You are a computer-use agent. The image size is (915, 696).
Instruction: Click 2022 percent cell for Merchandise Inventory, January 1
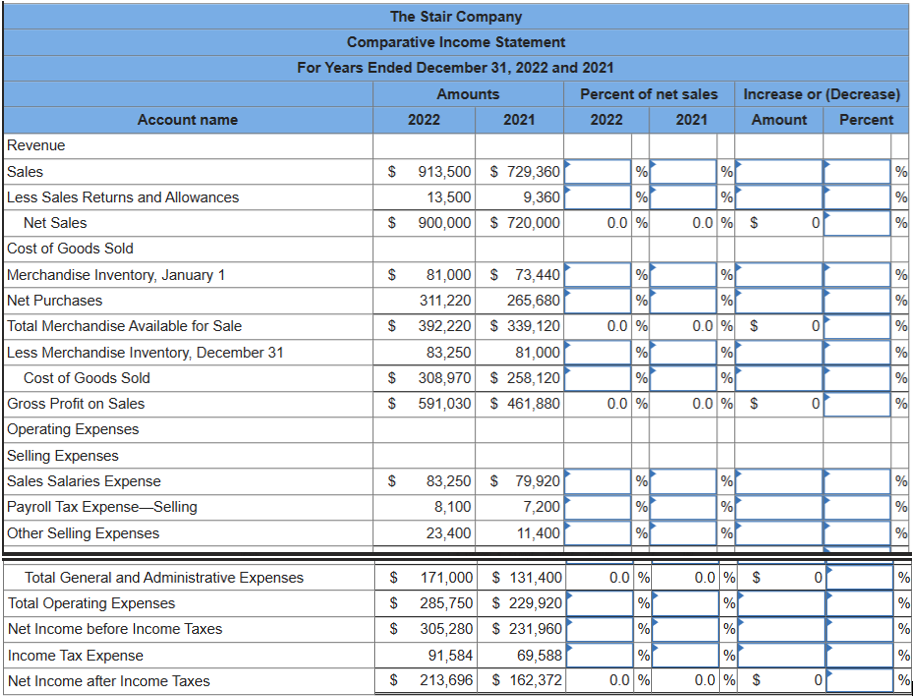pyautogui.click(x=595, y=274)
